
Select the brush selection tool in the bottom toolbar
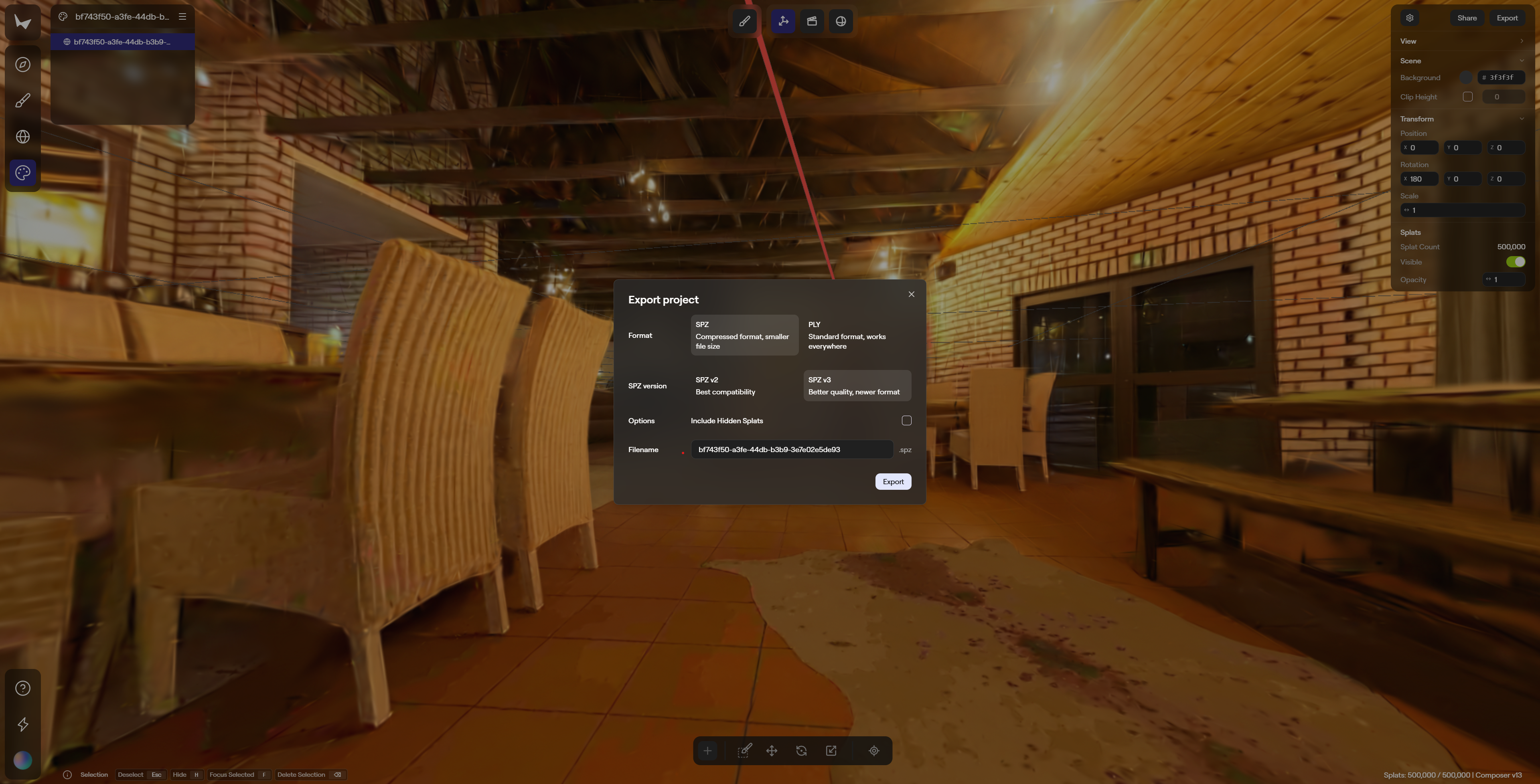point(744,751)
